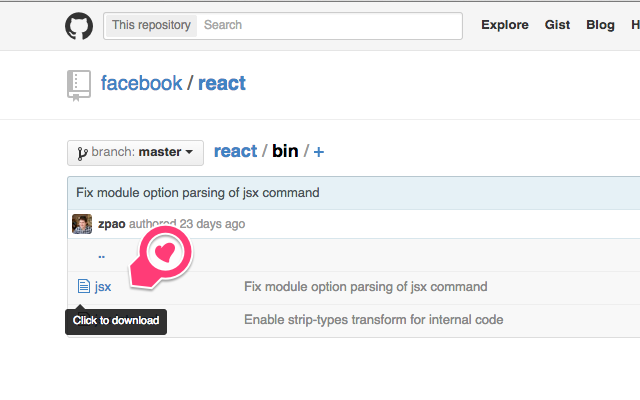Click the zpao author name link
Viewport: 640px width, 400px height.
tap(112, 224)
